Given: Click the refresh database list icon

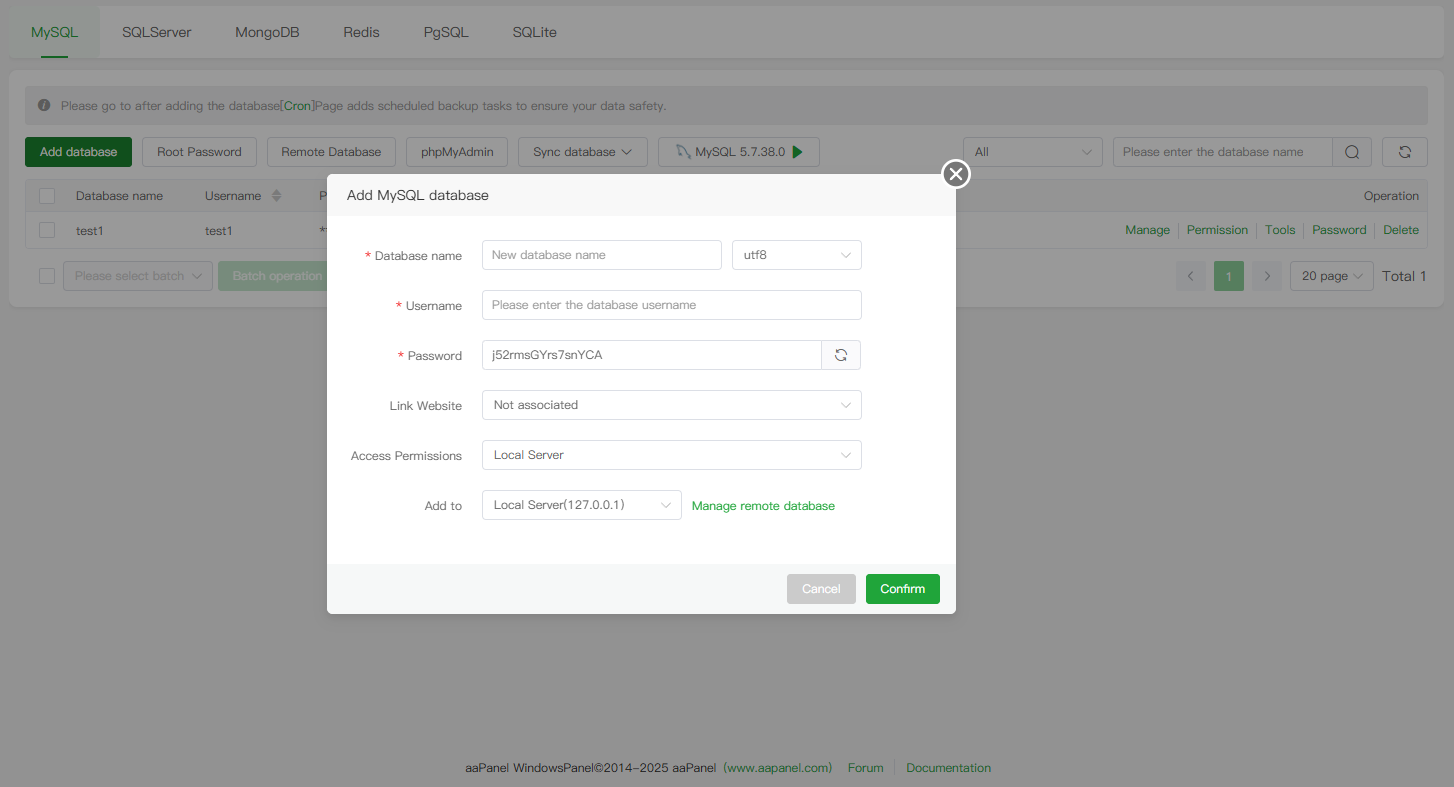Looking at the screenshot, I should [x=1404, y=152].
